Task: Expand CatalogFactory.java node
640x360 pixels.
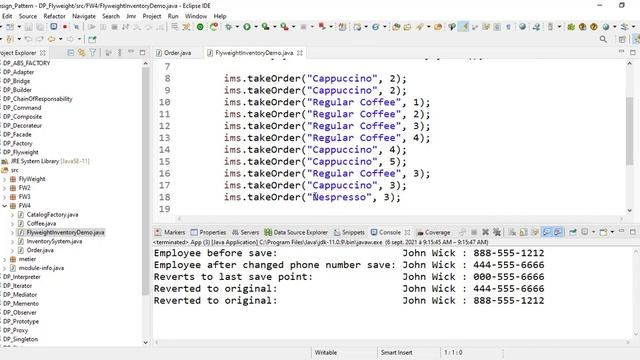Action: pyautogui.click(x=12, y=215)
